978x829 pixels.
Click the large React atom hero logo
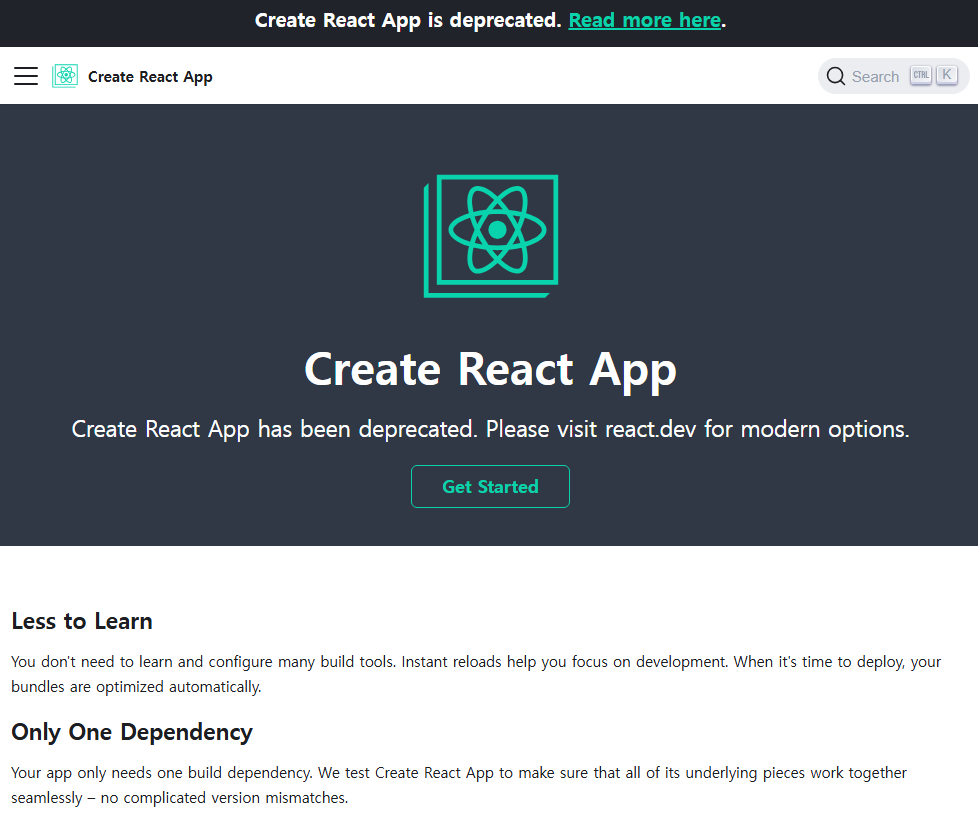pyautogui.click(x=491, y=236)
